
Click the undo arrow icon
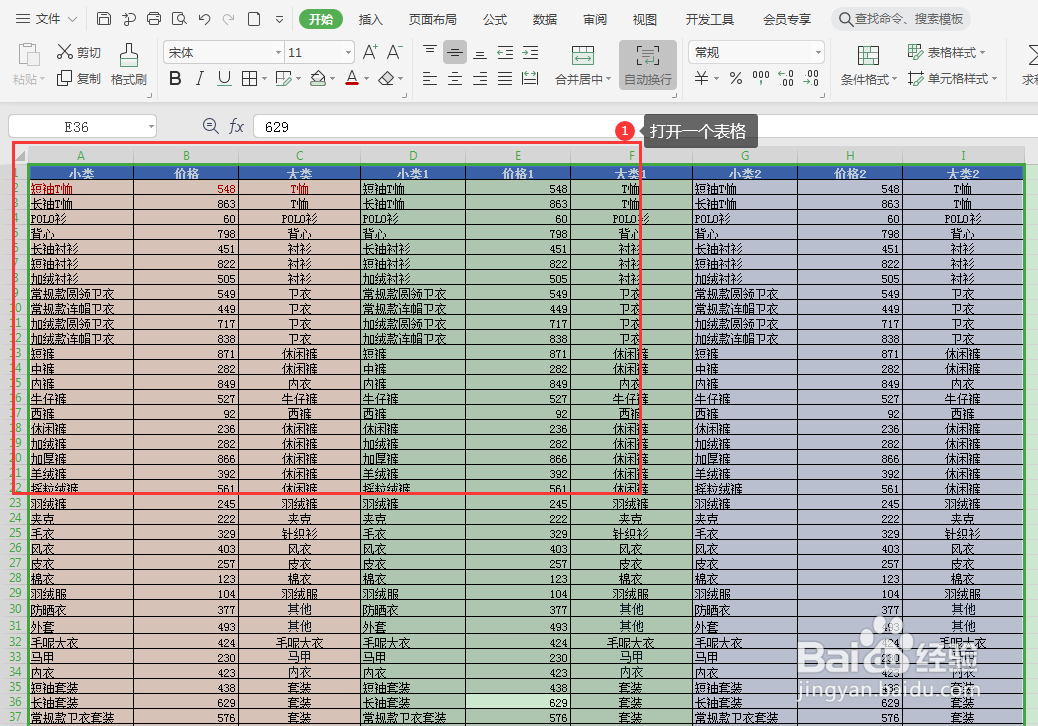pyautogui.click(x=204, y=19)
